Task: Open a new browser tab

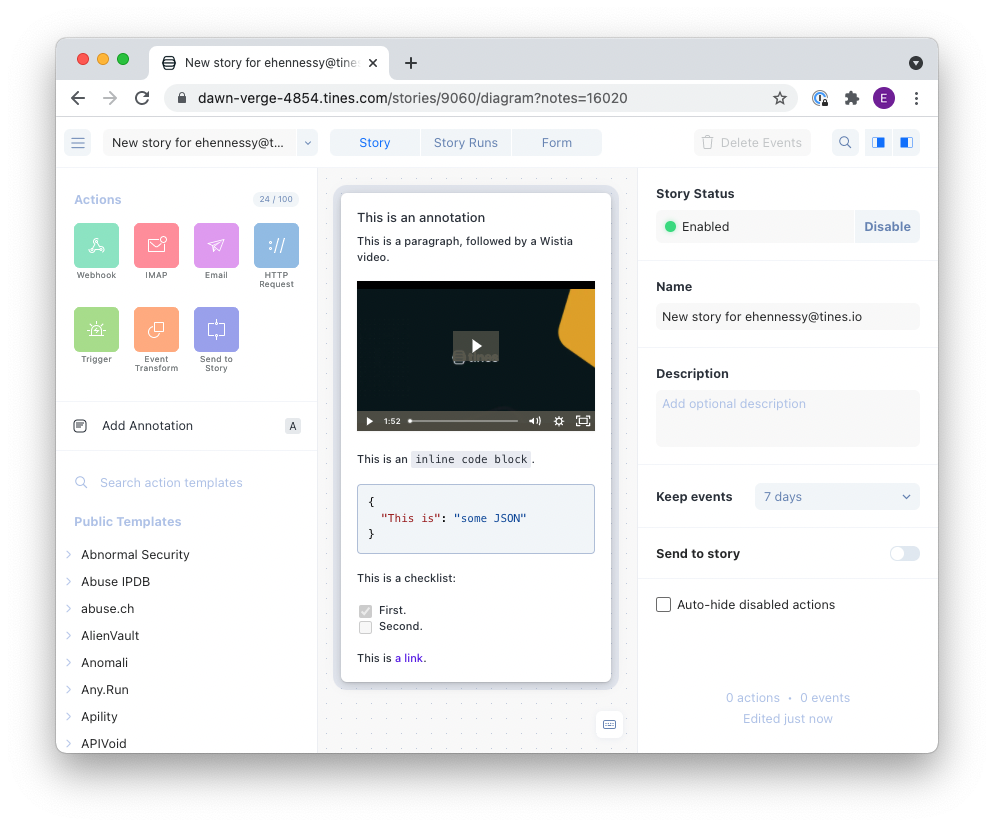Action: [411, 63]
